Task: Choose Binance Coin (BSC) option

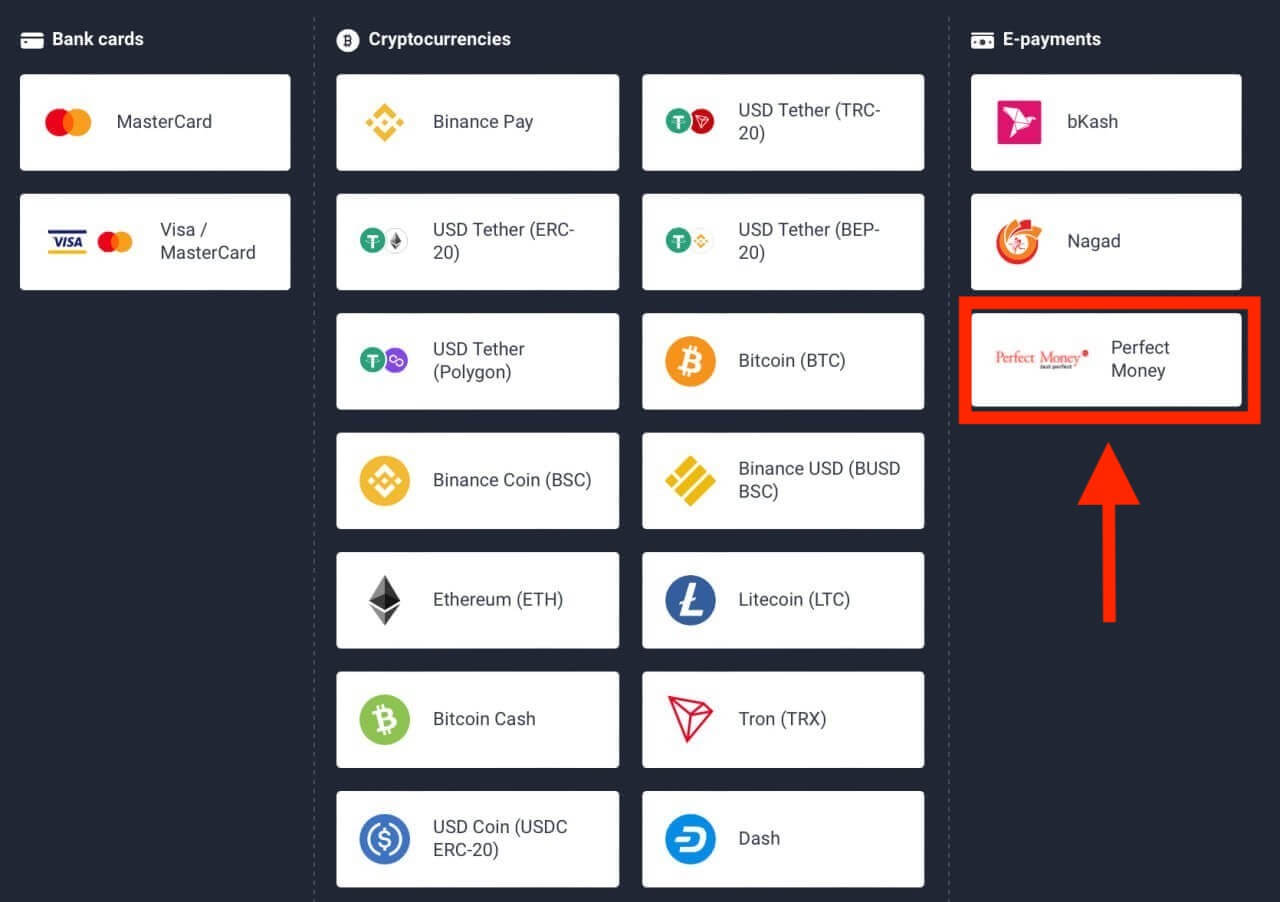Action: coord(477,480)
